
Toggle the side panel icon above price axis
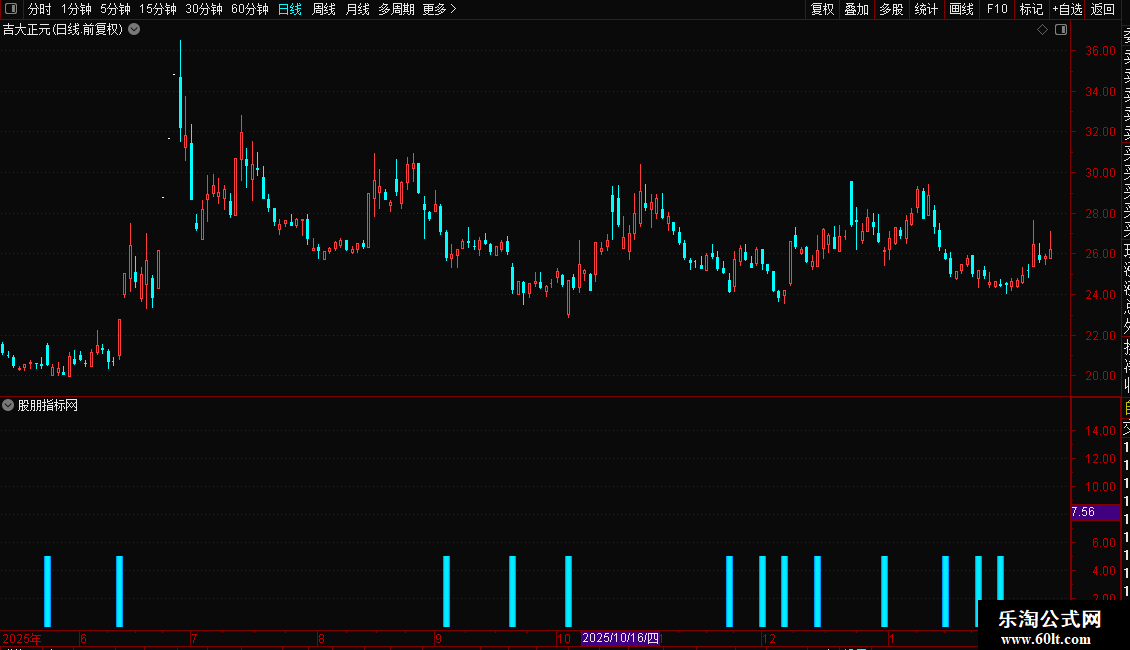pos(1061,30)
